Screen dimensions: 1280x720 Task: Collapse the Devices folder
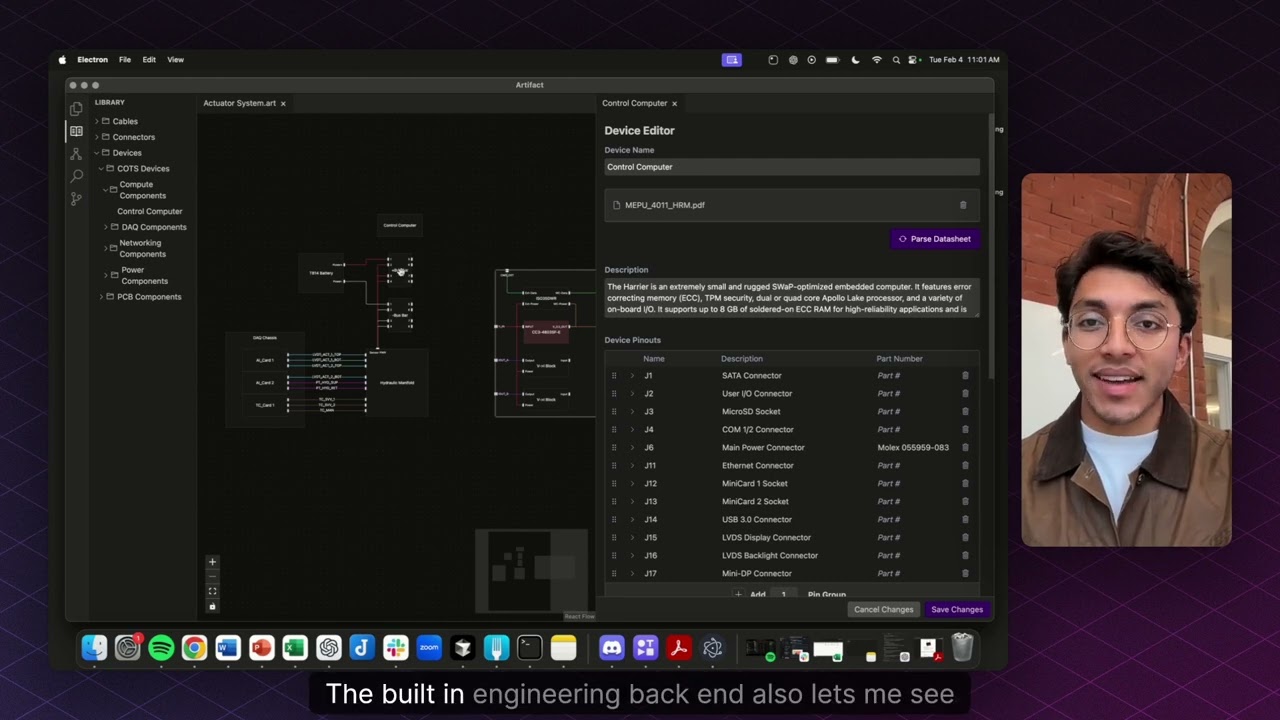[97, 153]
